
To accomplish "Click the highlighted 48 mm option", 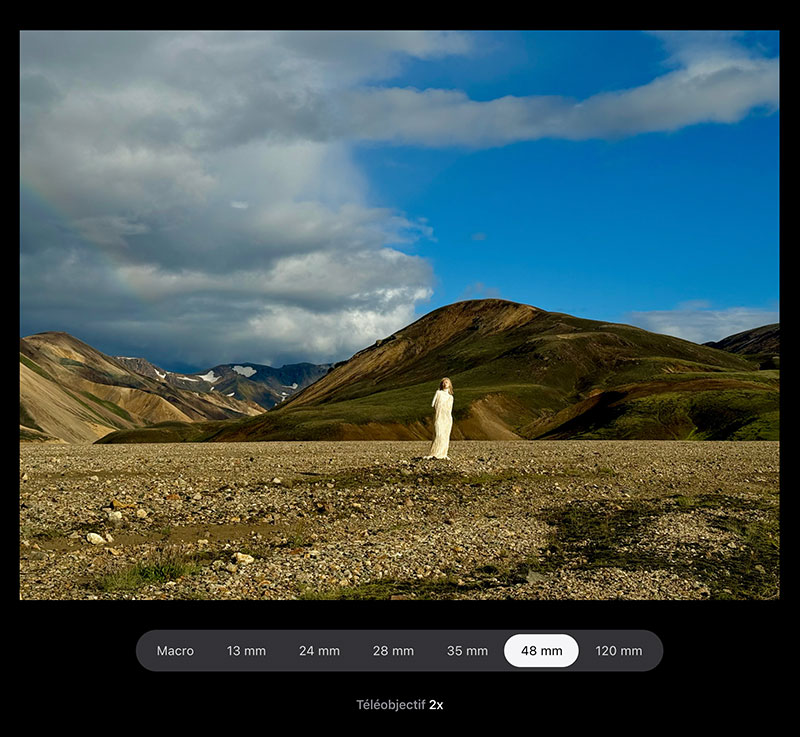I will 541,651.
